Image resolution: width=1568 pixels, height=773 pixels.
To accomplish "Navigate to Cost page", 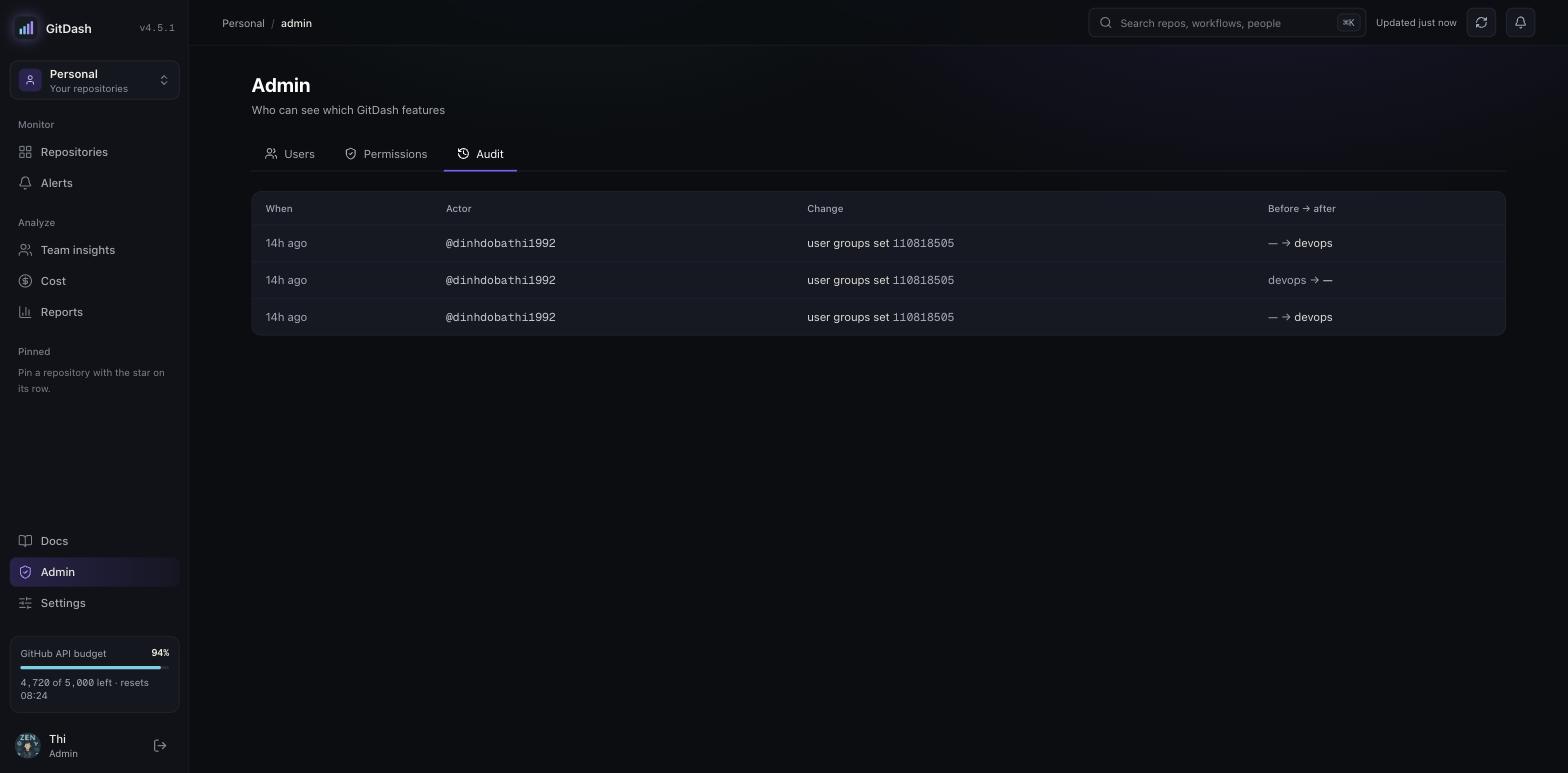I will tap(95, 281).
